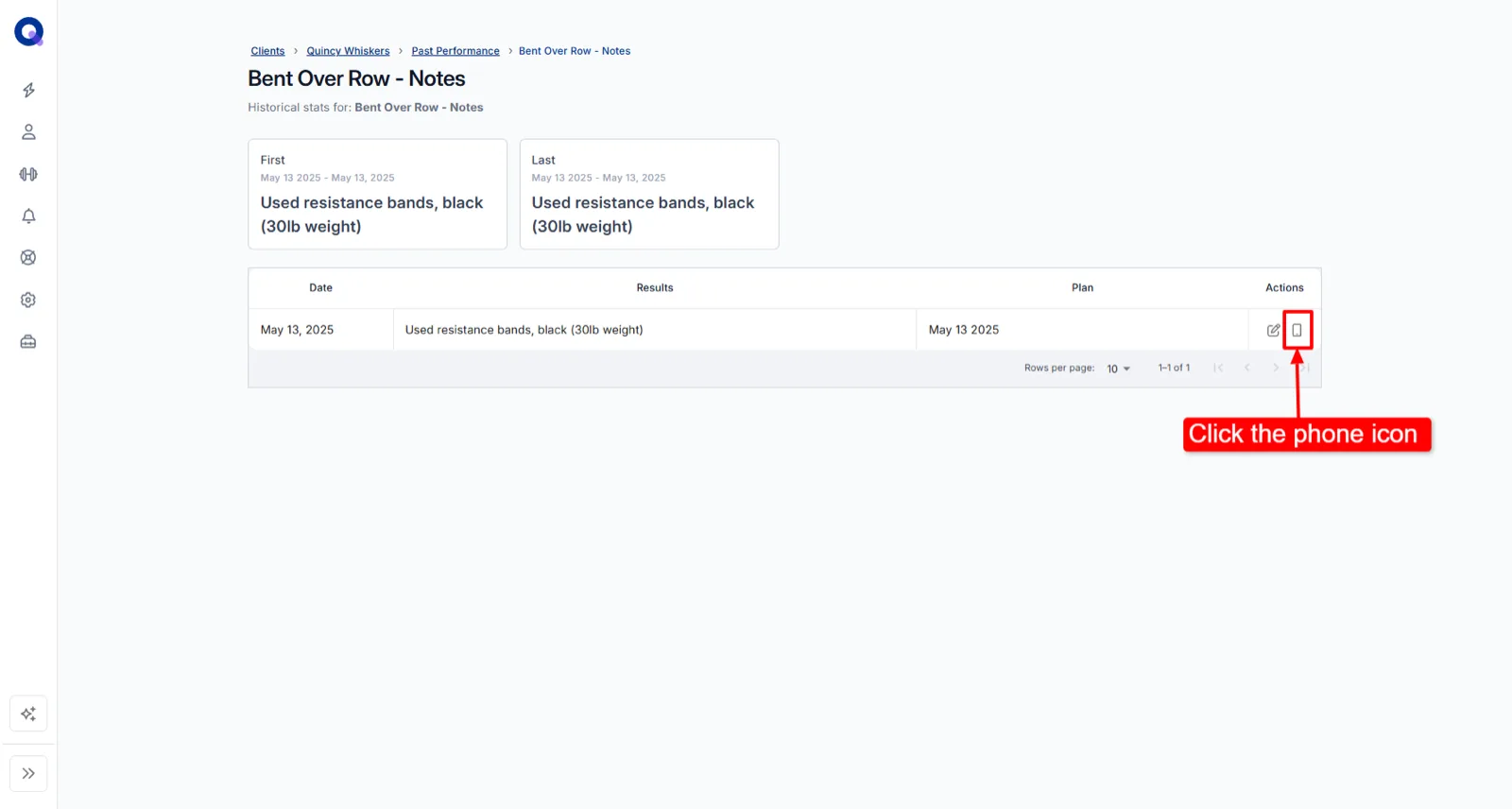The image size is (1512, 809).
Task: Click the Bent Over Row - Notes breadcrumb
Action: [575, 51]
